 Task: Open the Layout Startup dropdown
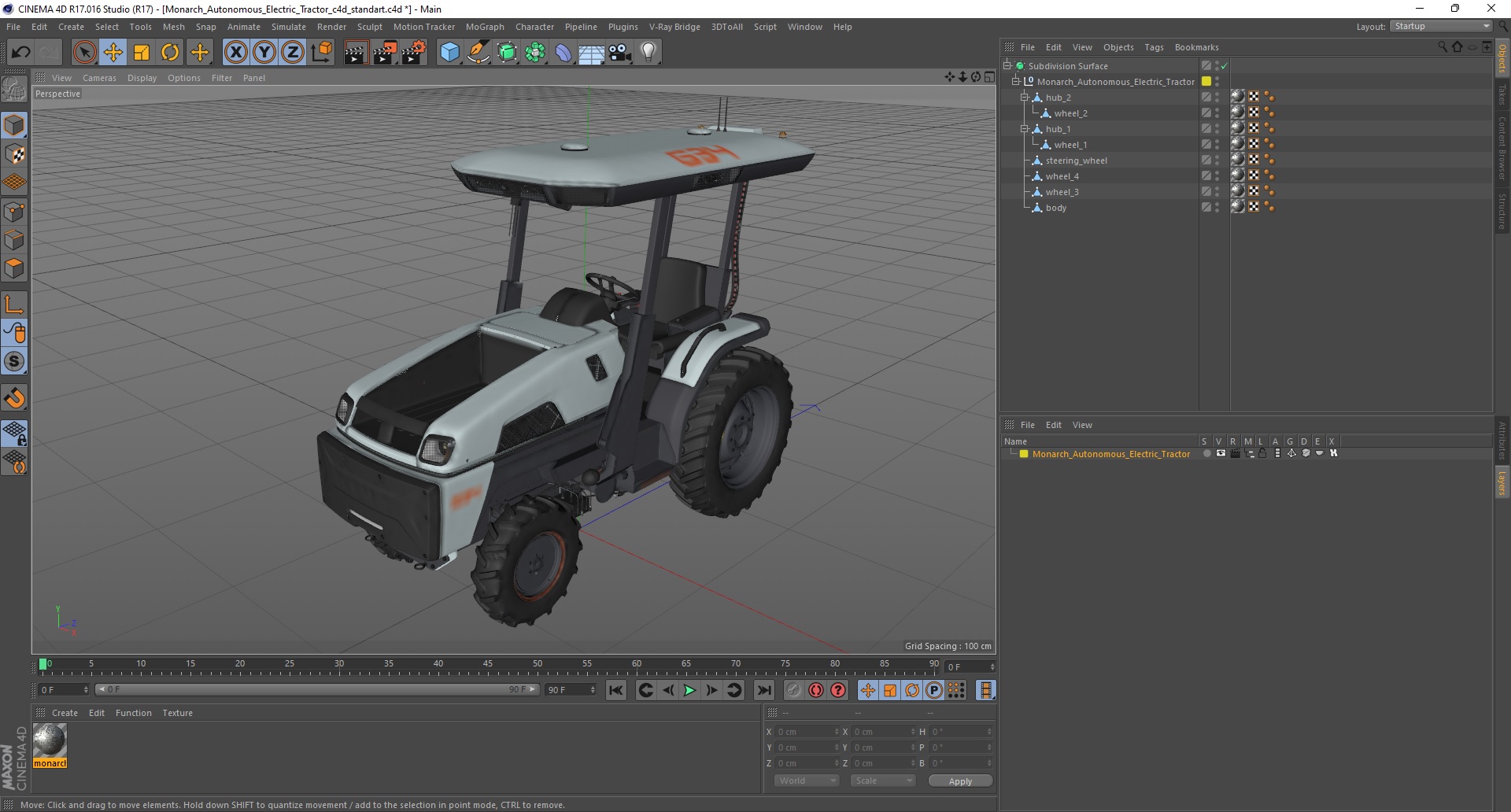[x=1441, y=27]
